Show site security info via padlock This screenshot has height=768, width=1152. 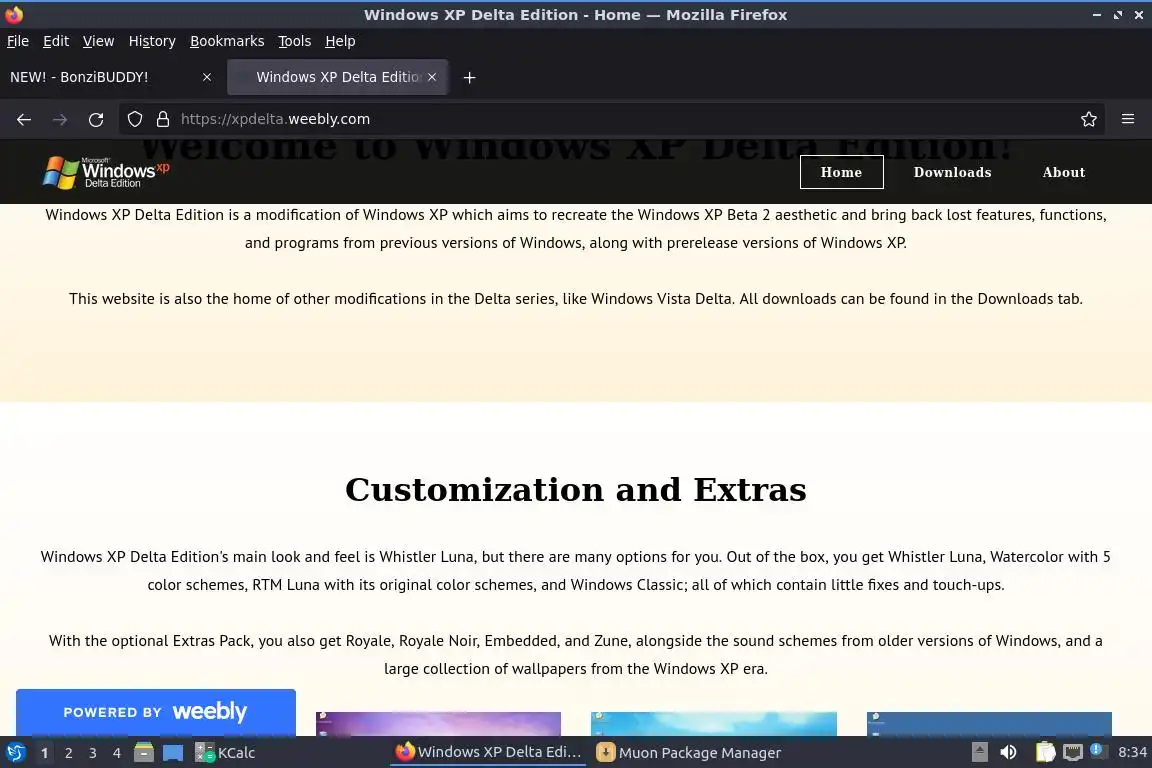pos(163,119)
